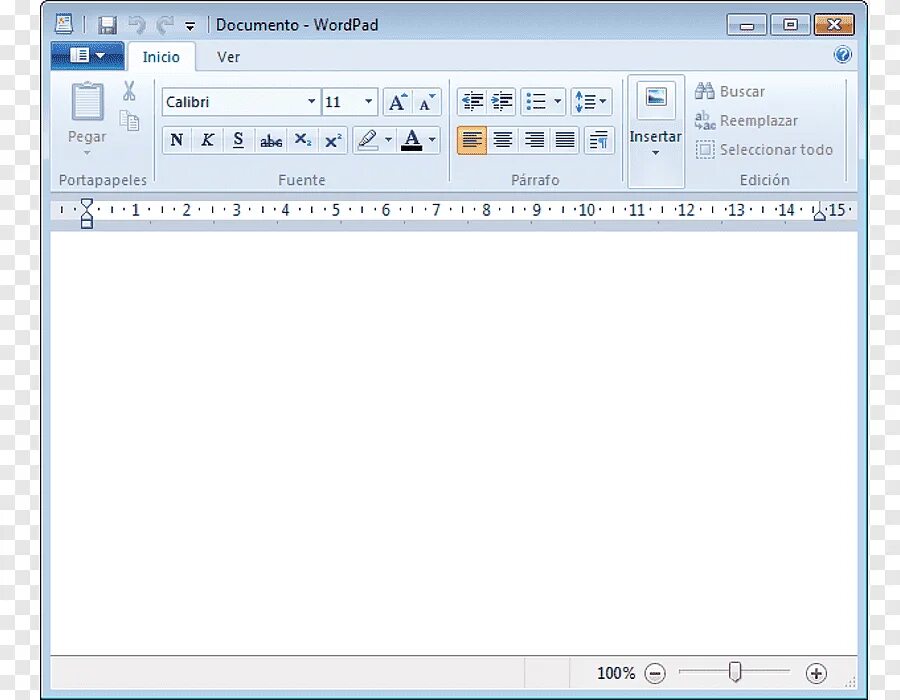
Task: Click Reemplazar to replace text
Action: click(x=746, y=120)
